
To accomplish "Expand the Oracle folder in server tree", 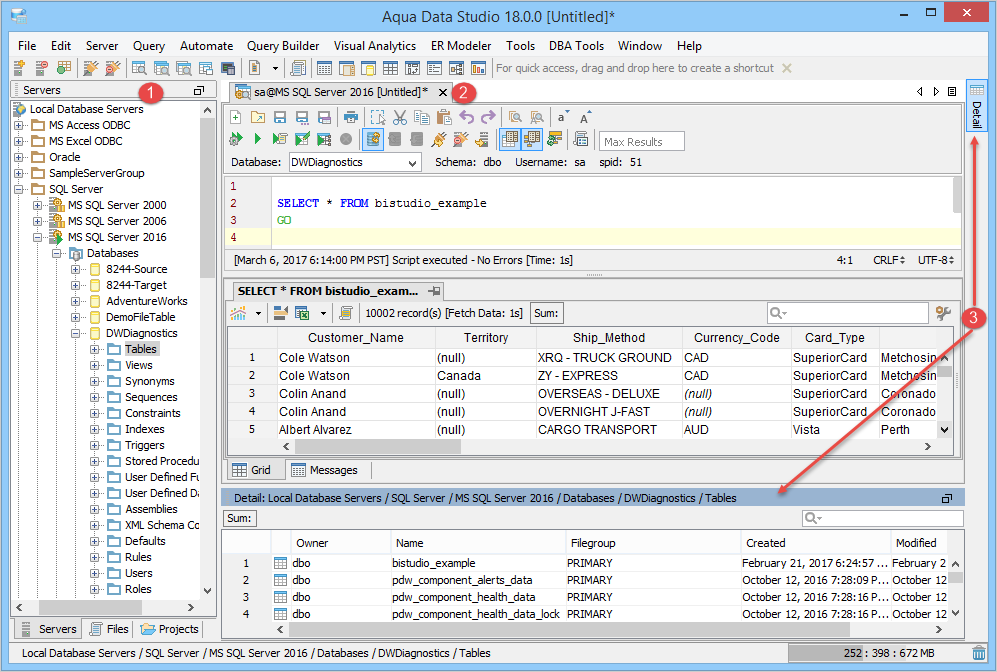I will coord(19,157).
